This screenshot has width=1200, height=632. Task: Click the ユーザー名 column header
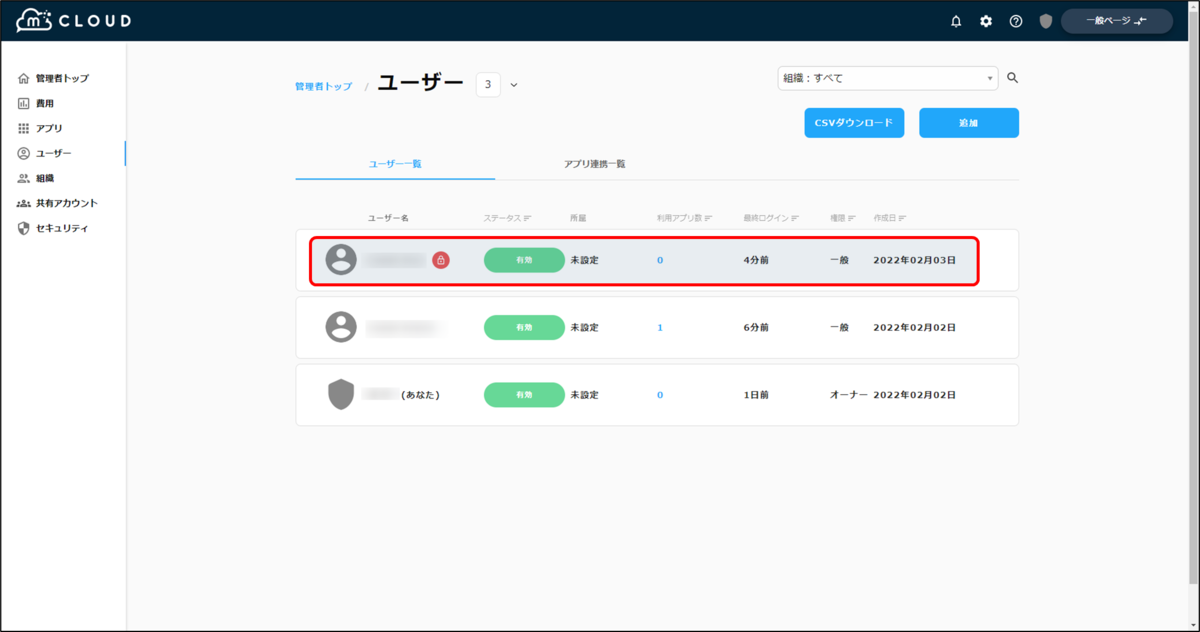point(389,218)
